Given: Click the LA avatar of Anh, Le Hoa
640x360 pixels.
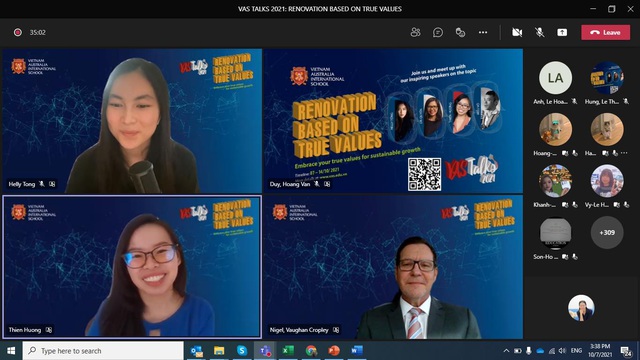Looking at the screenshot, I should click(x=555, y=78).
